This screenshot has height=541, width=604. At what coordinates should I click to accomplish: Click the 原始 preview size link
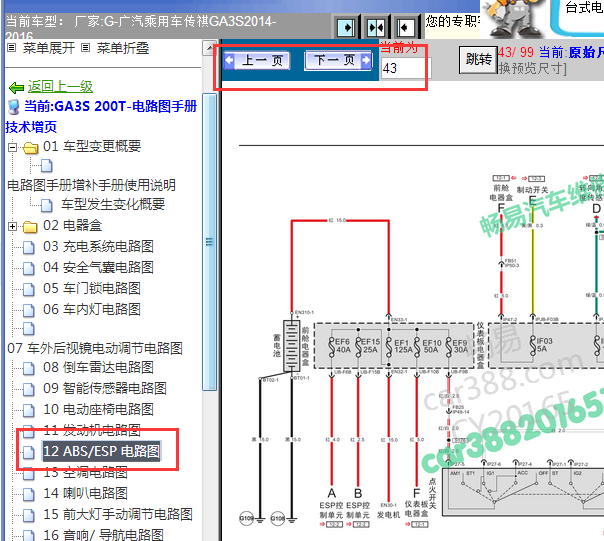[x=586, y=52]
